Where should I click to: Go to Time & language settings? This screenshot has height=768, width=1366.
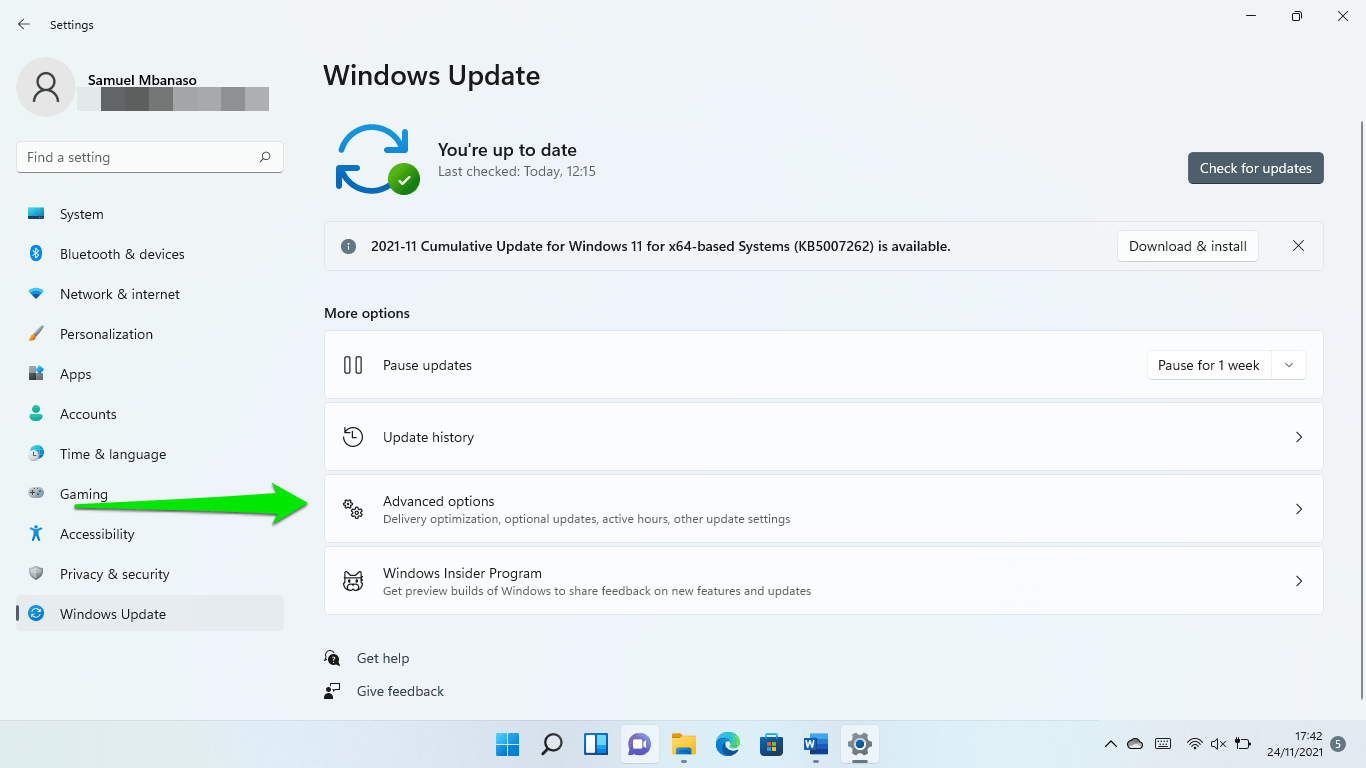click(113, 454)
